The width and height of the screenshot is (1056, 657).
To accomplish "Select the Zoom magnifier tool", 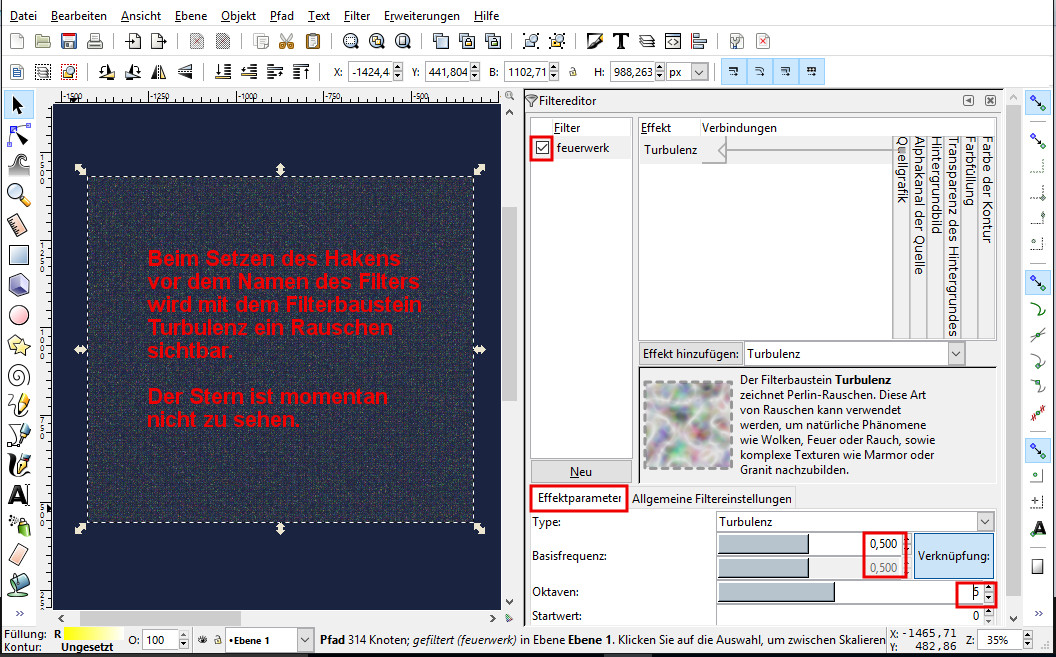I will 18,195.
